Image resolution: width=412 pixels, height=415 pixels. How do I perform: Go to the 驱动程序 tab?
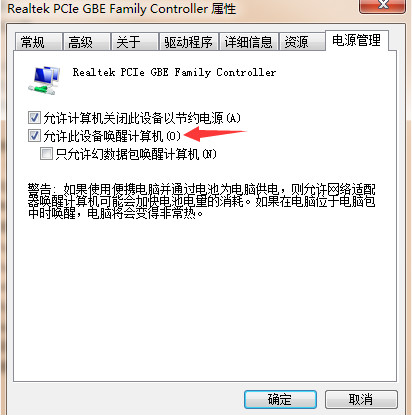click(x=188, y=42)
